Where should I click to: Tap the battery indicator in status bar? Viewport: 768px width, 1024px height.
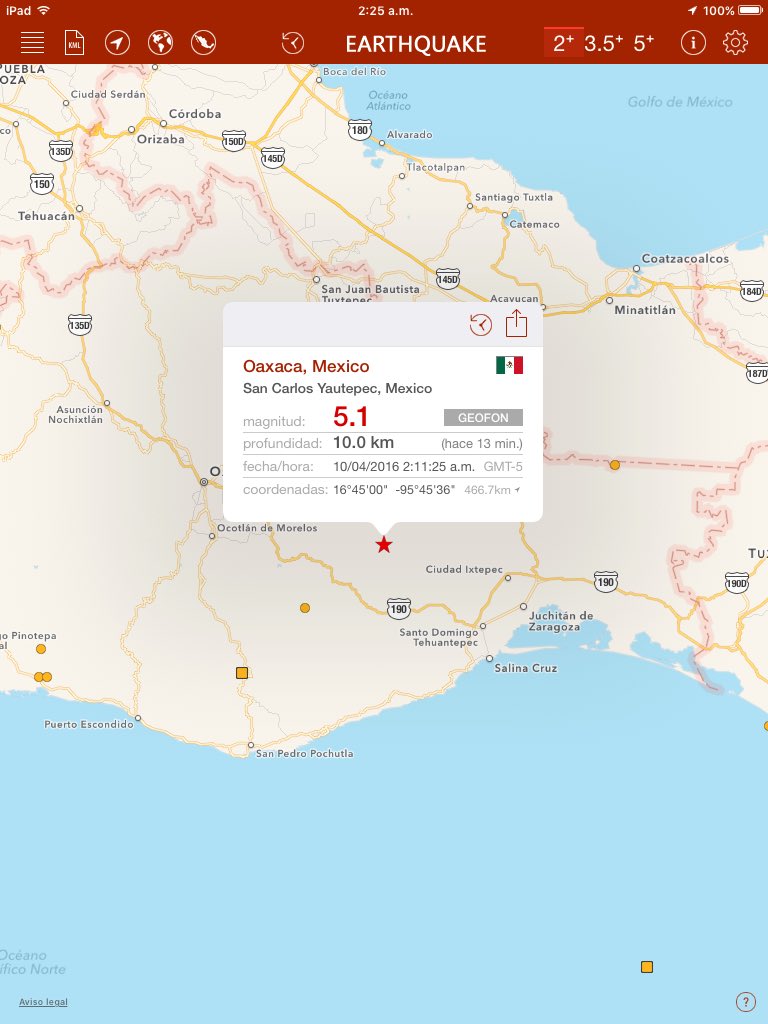pos(750,10)
